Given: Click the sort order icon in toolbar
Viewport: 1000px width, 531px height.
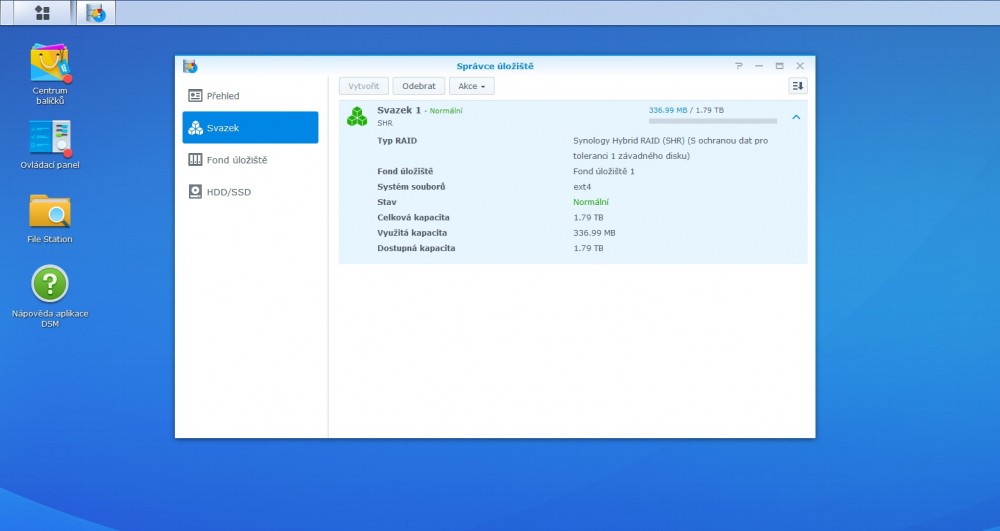Looking at the screenshot, I should [797, 86].
